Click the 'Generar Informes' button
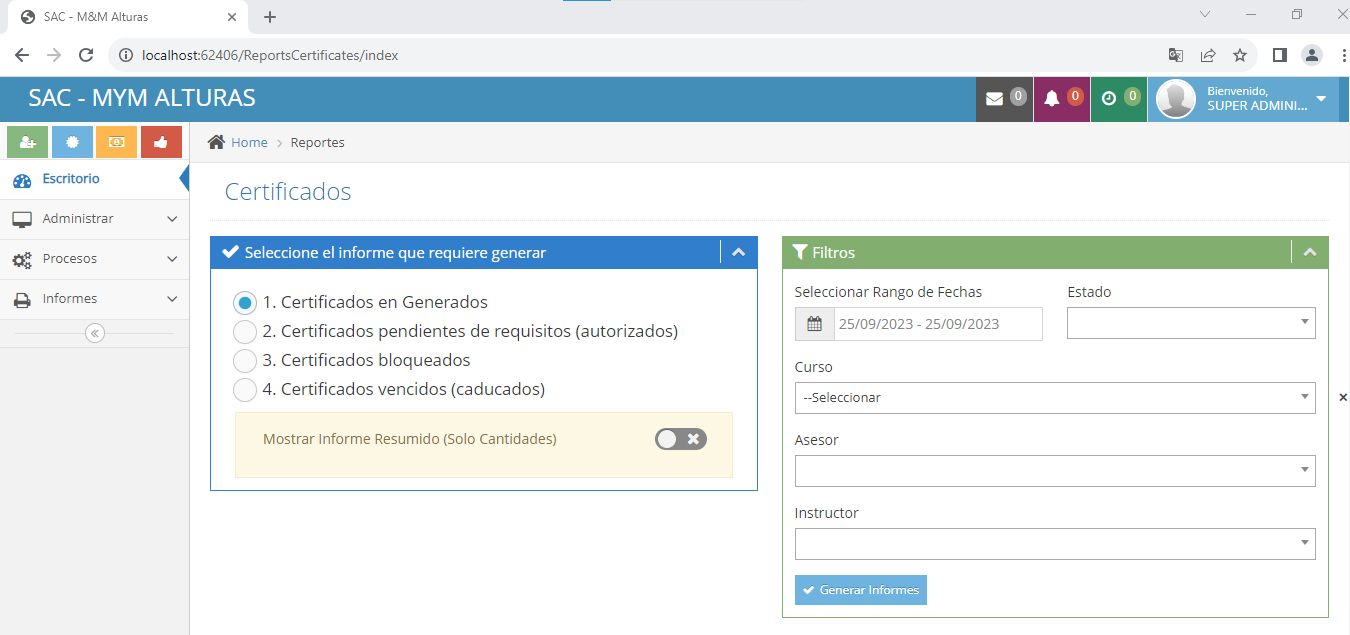 (x=860, y=590)
